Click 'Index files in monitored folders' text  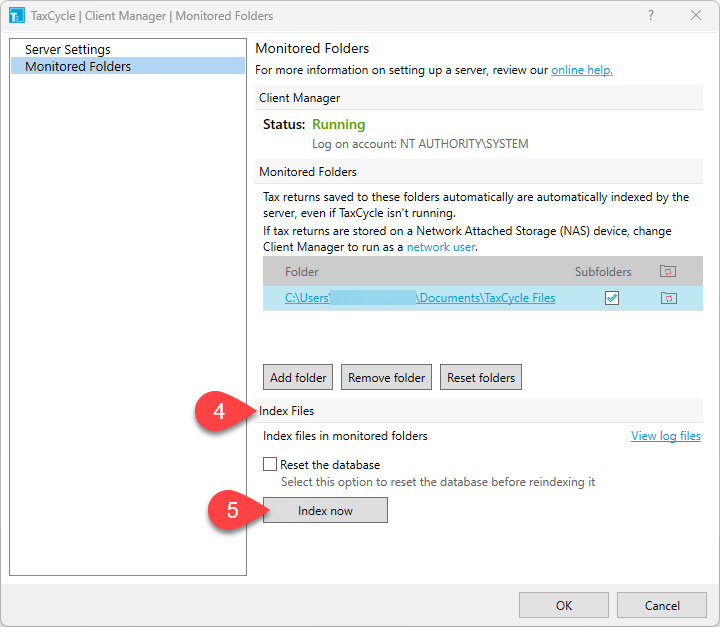(x=345, y=435)
